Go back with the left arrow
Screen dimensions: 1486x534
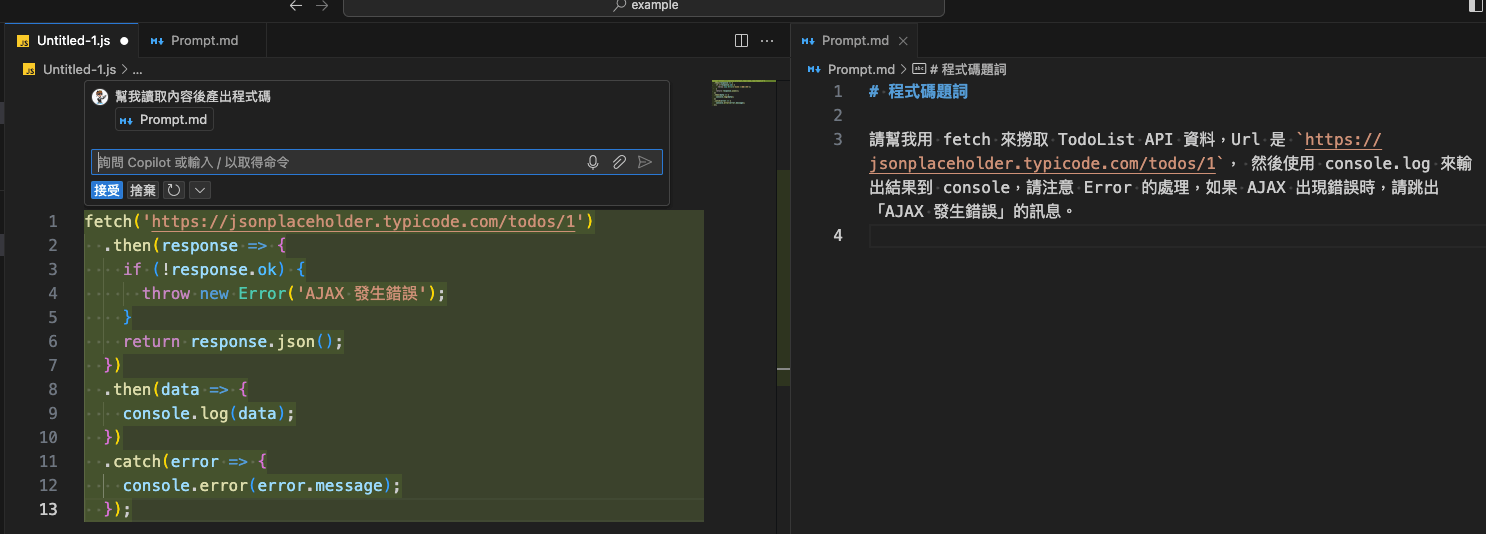click(295, 6)
